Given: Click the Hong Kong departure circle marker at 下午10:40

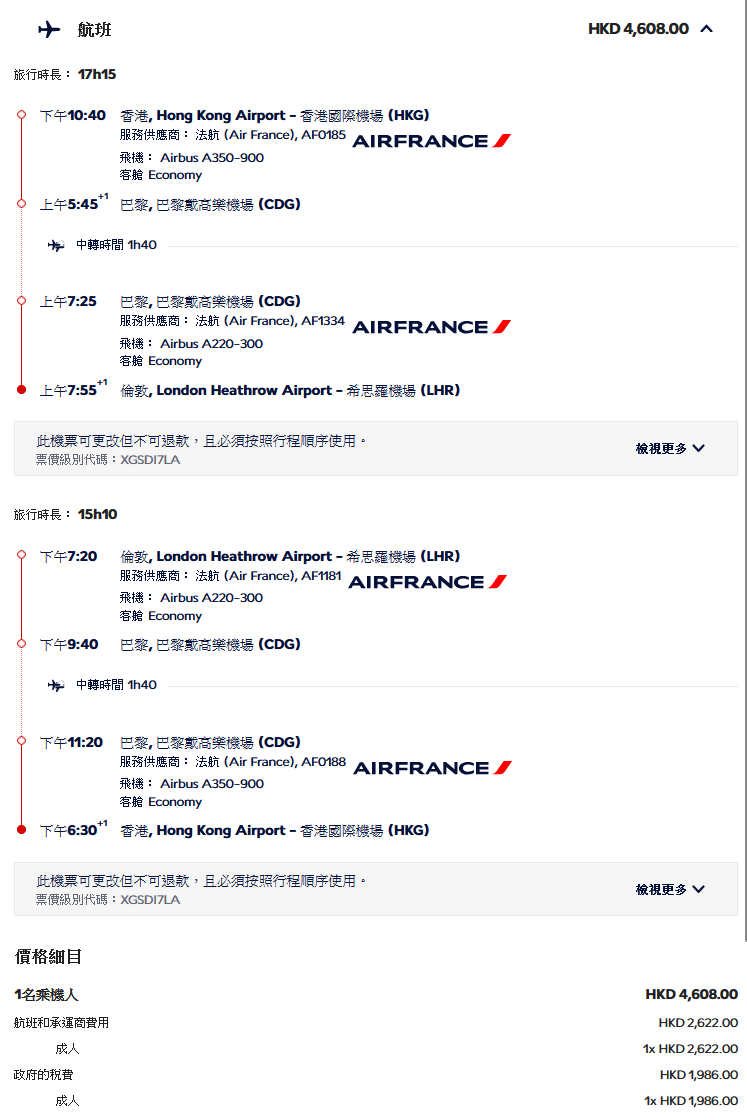Looking at the screenshot, I should point(21,115).
